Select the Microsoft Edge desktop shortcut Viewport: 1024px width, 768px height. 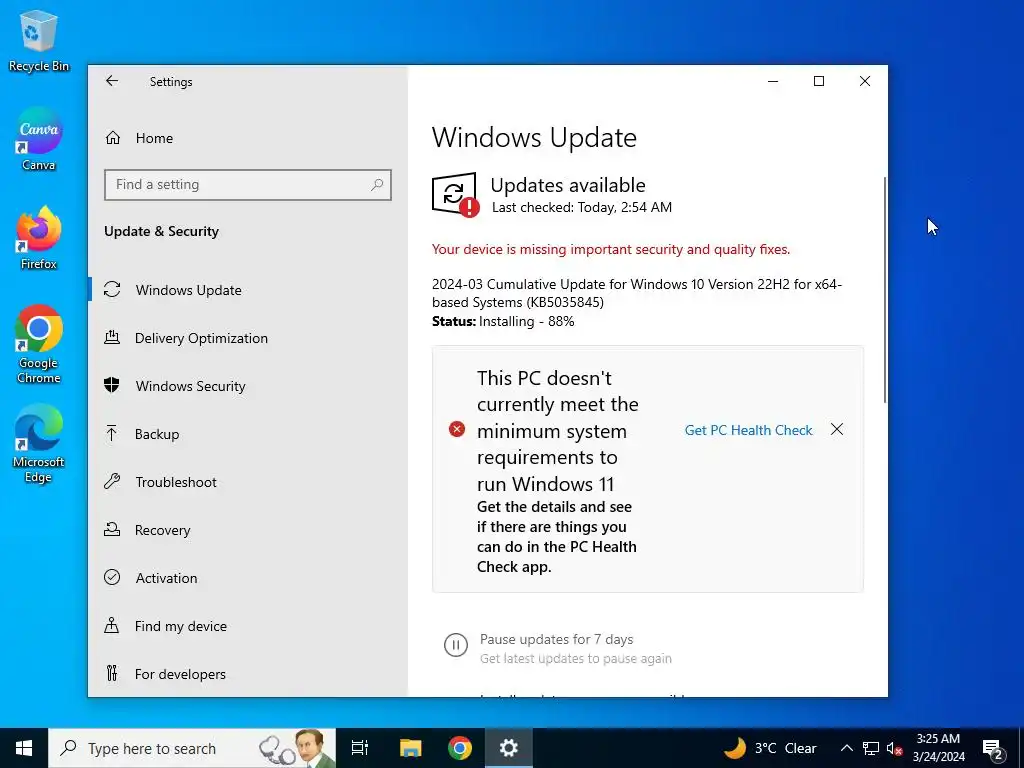(x=39, y=443)
